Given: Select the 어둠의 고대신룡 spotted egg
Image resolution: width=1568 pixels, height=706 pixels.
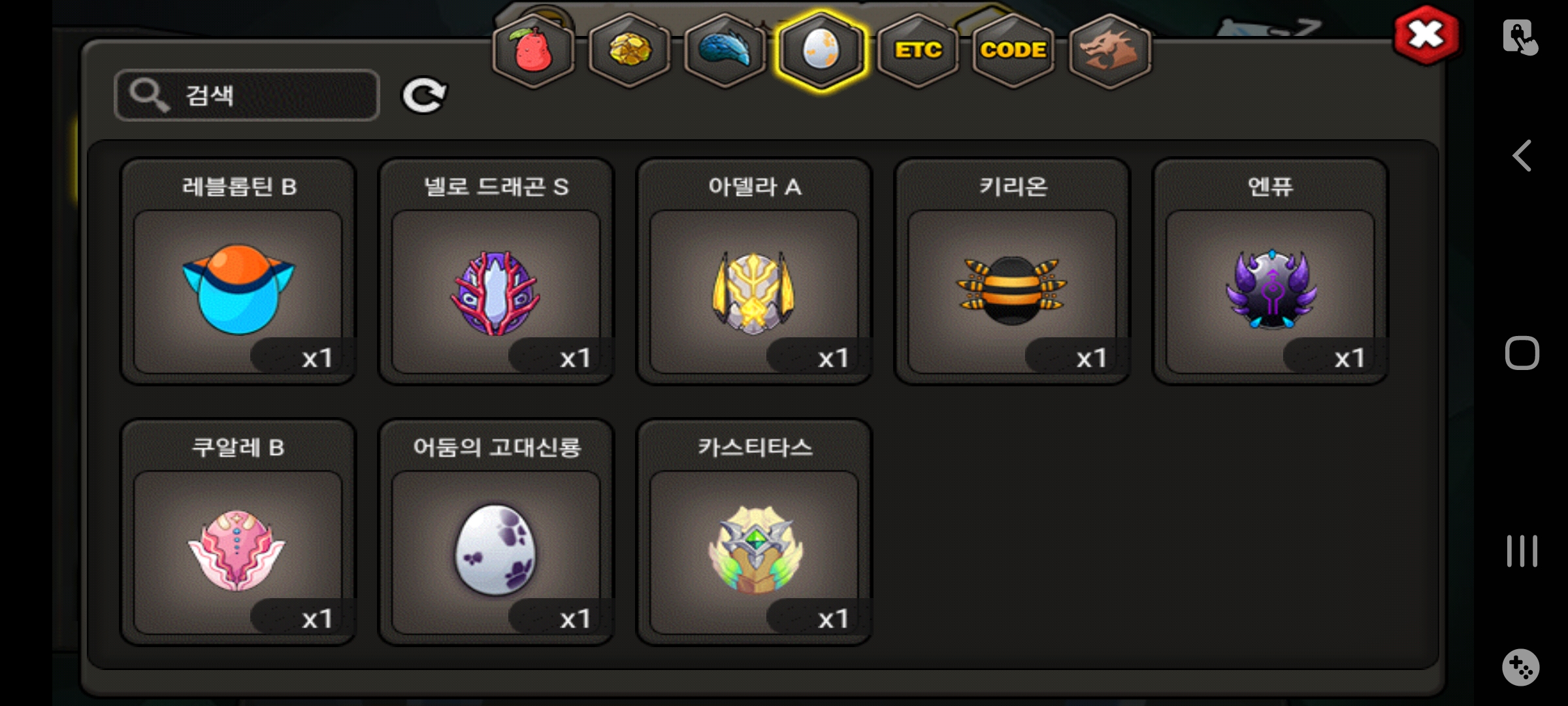Looking at the screenshot, I should click(497, 532).
